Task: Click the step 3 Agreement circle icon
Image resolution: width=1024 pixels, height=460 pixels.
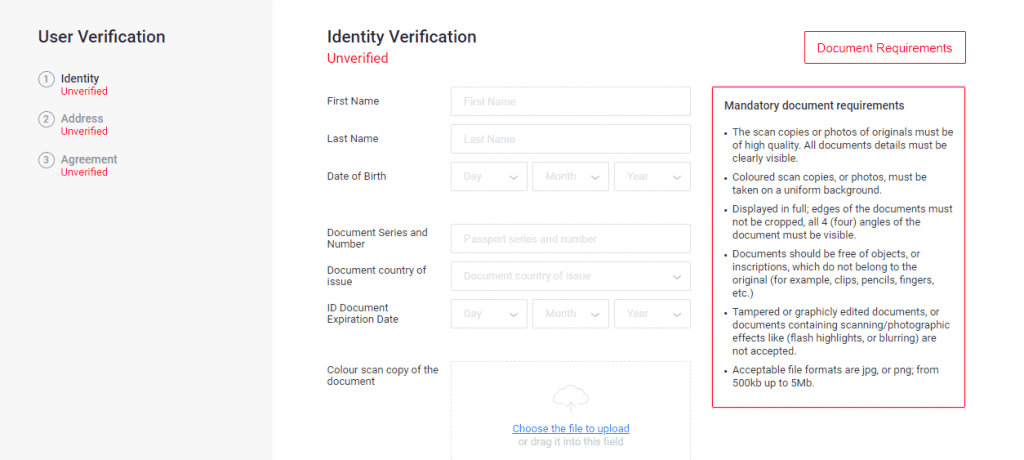Action: [x=46, y=160]
